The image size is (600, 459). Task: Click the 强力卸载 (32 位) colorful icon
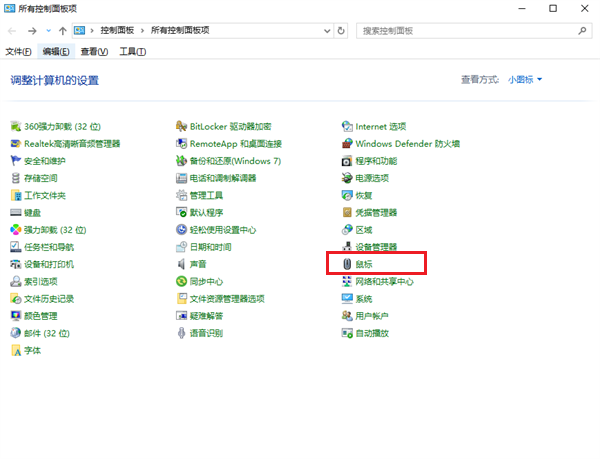pyautogui.click(x=15, y=230)
